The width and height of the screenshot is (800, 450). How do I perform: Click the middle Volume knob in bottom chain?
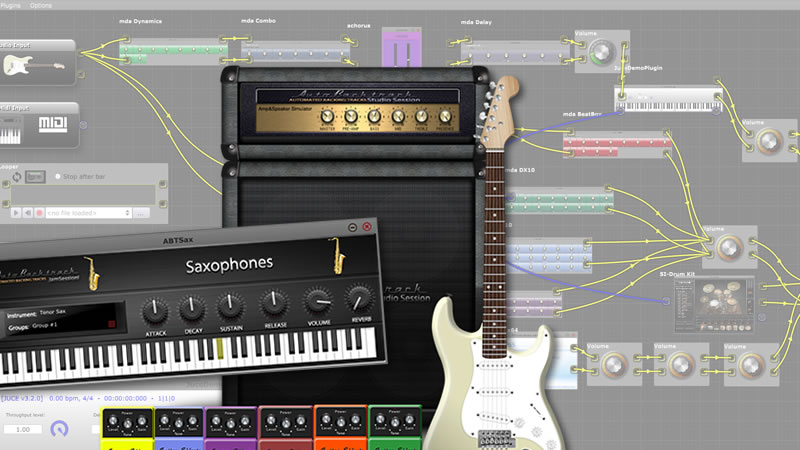pyautogui.click(x=682, y=365)
